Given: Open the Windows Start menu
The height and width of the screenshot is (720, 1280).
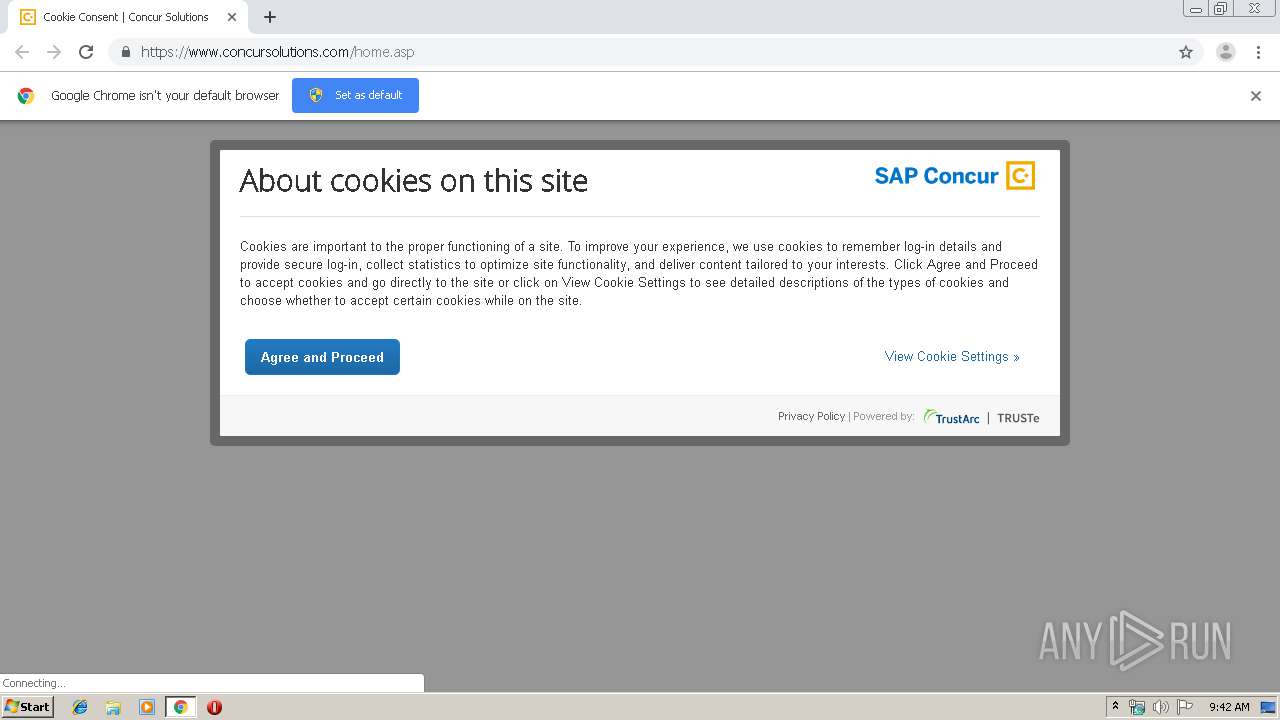Looking at the screenshot, I should click(28, 706).
